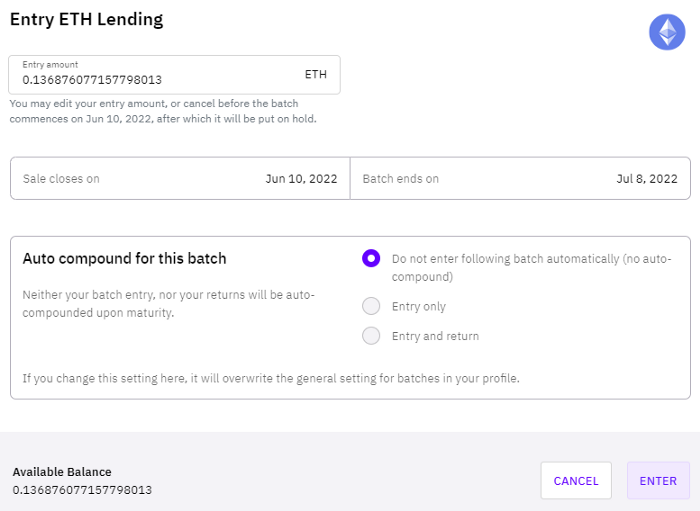Click the Jul 8, 2022 batch end date
700x511 pixels.
coord(647,179)
